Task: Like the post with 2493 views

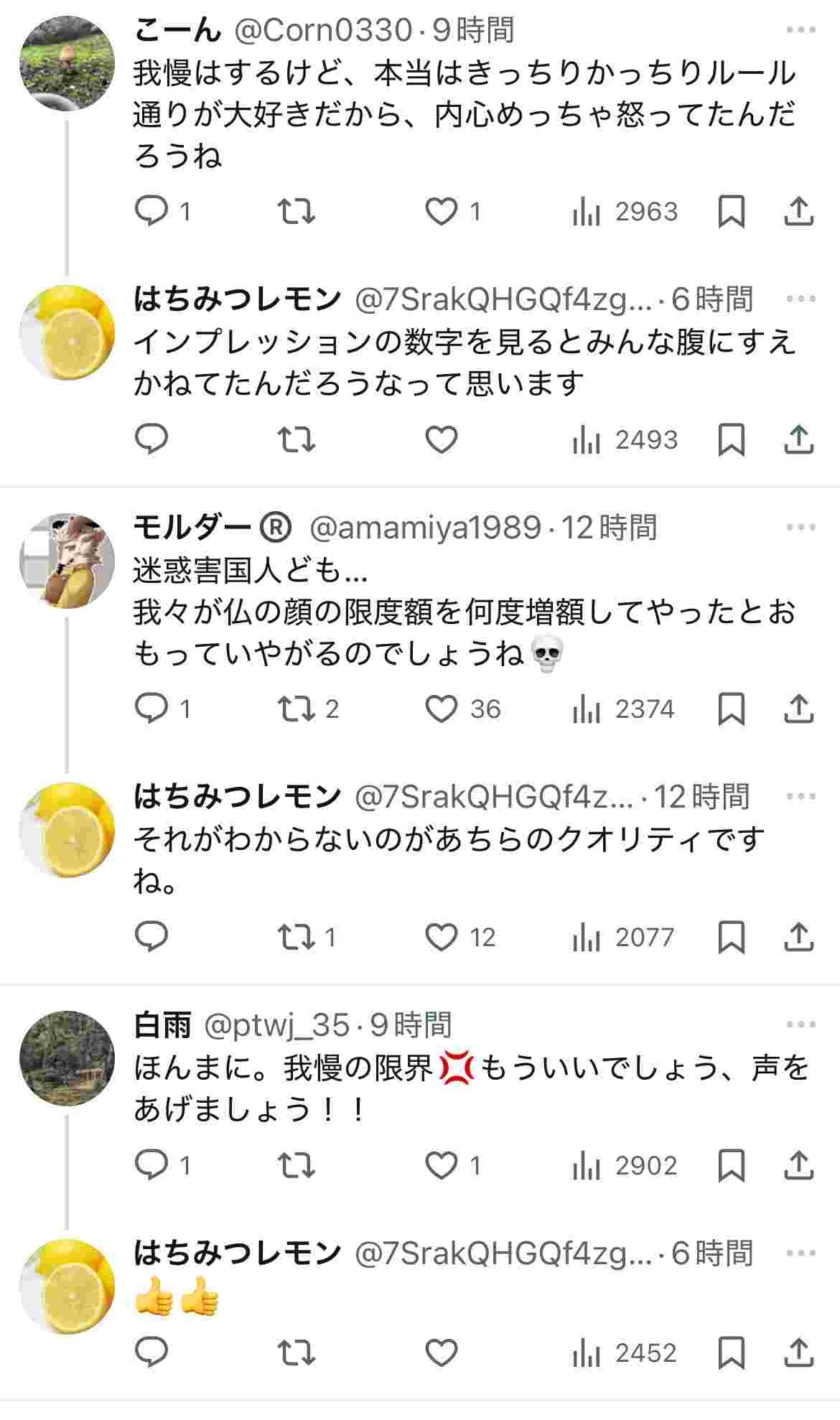Action: tap(442, 439)
